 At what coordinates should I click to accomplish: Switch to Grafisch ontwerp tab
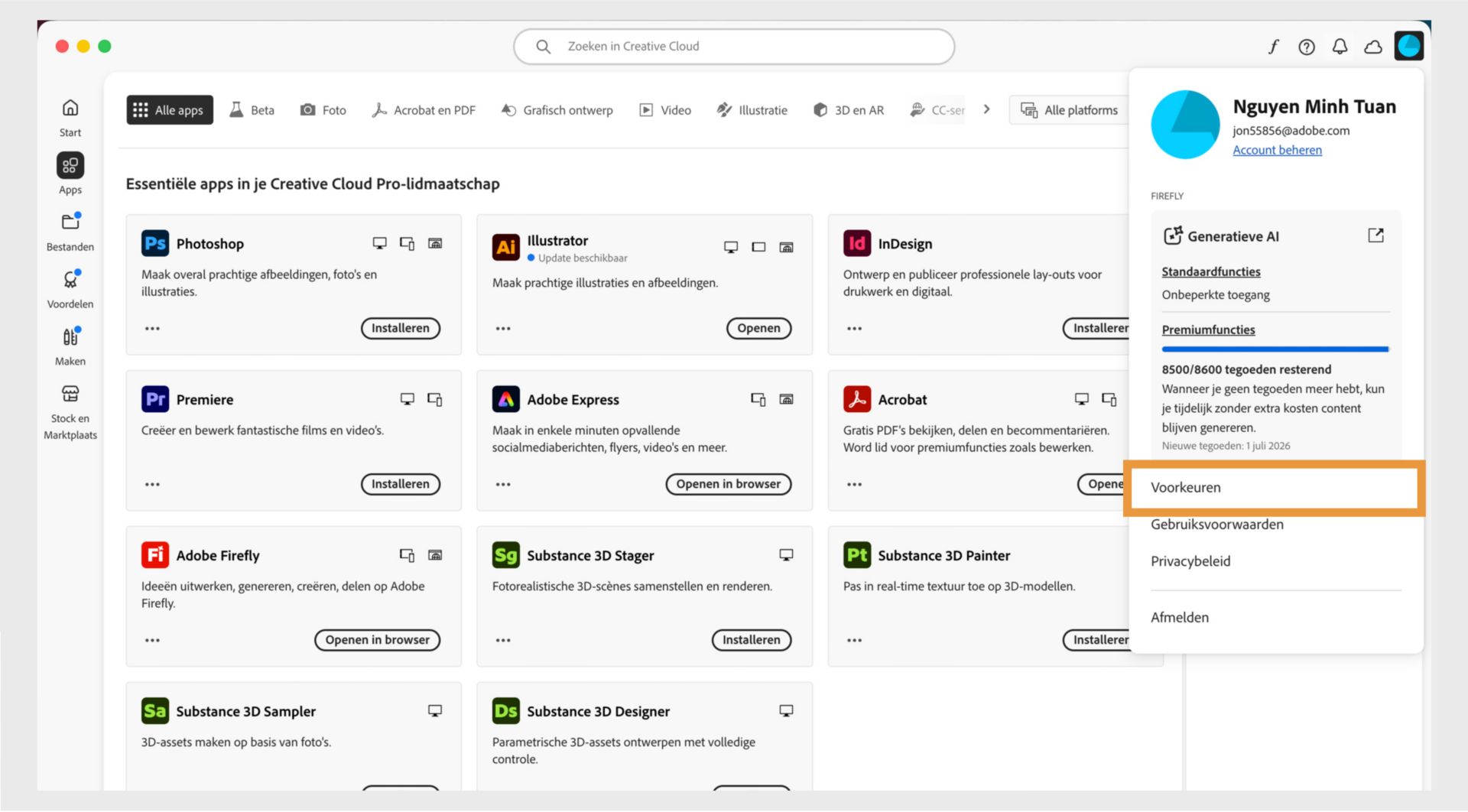click(557, 110)
